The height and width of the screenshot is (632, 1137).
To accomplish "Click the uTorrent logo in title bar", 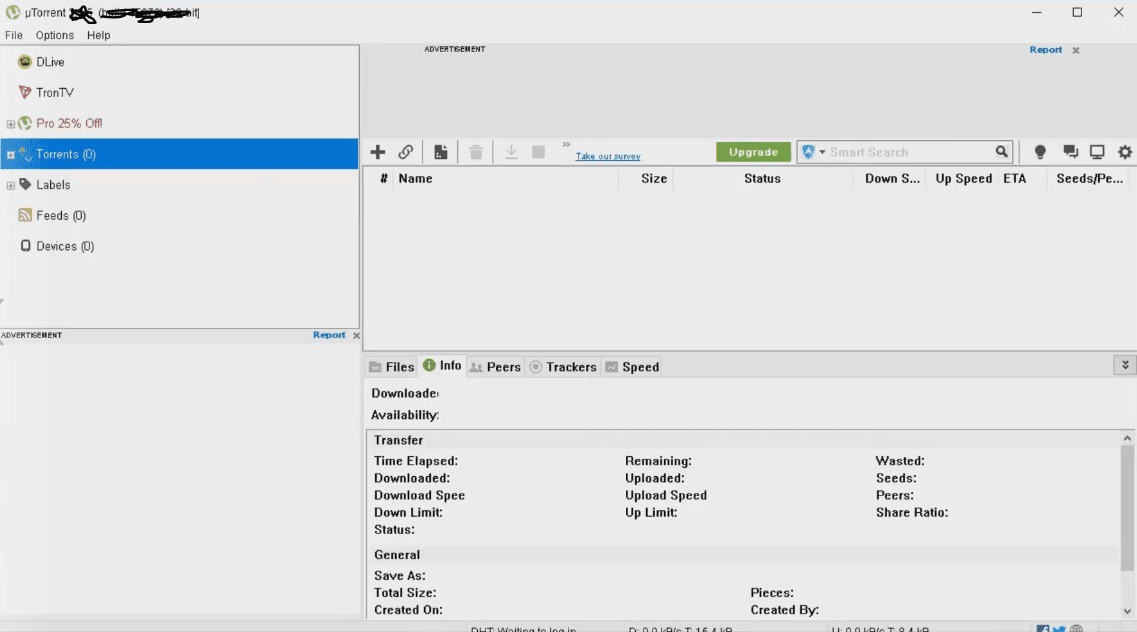I will pyautogui.click(x=12, y=12).
